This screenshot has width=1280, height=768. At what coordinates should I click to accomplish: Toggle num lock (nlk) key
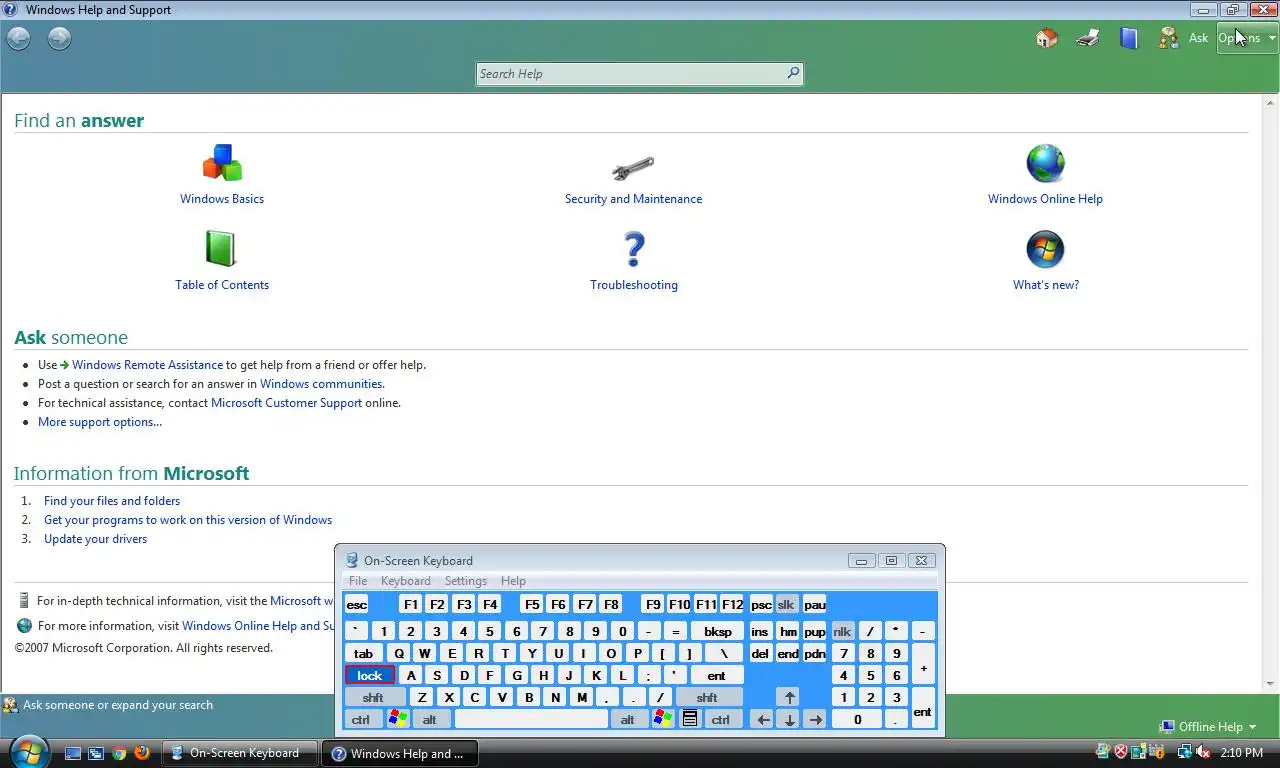842,632
